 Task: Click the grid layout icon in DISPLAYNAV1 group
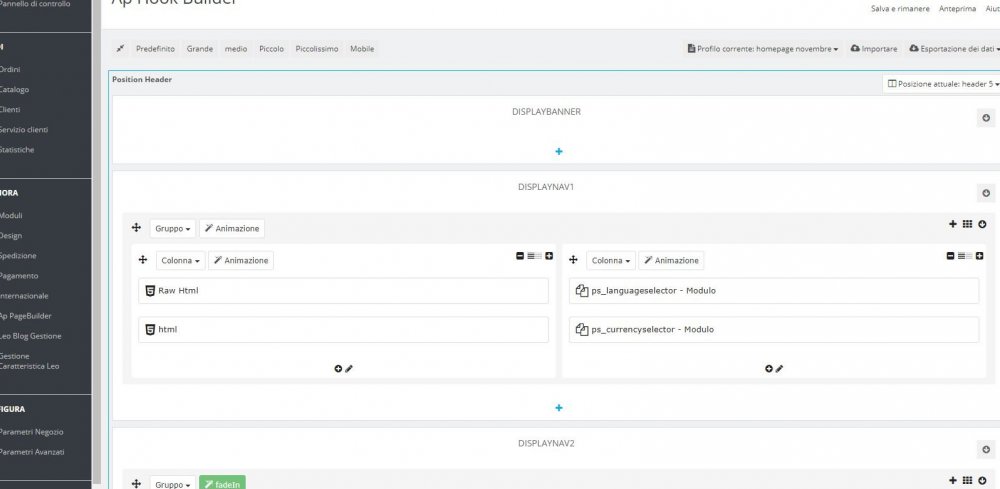(967, 224)
